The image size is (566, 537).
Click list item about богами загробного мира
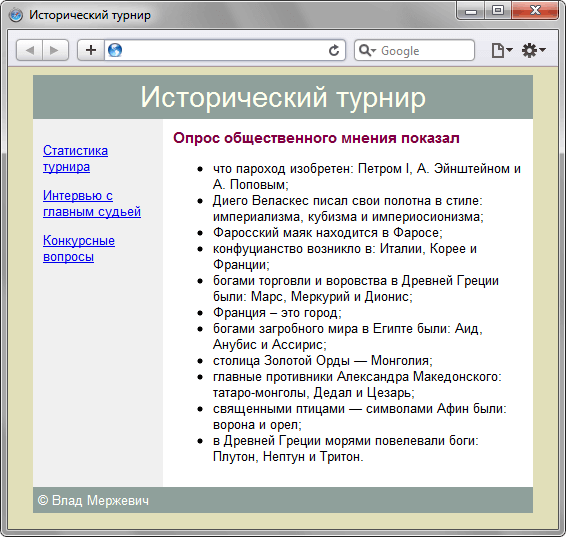(x=348, y=336)
